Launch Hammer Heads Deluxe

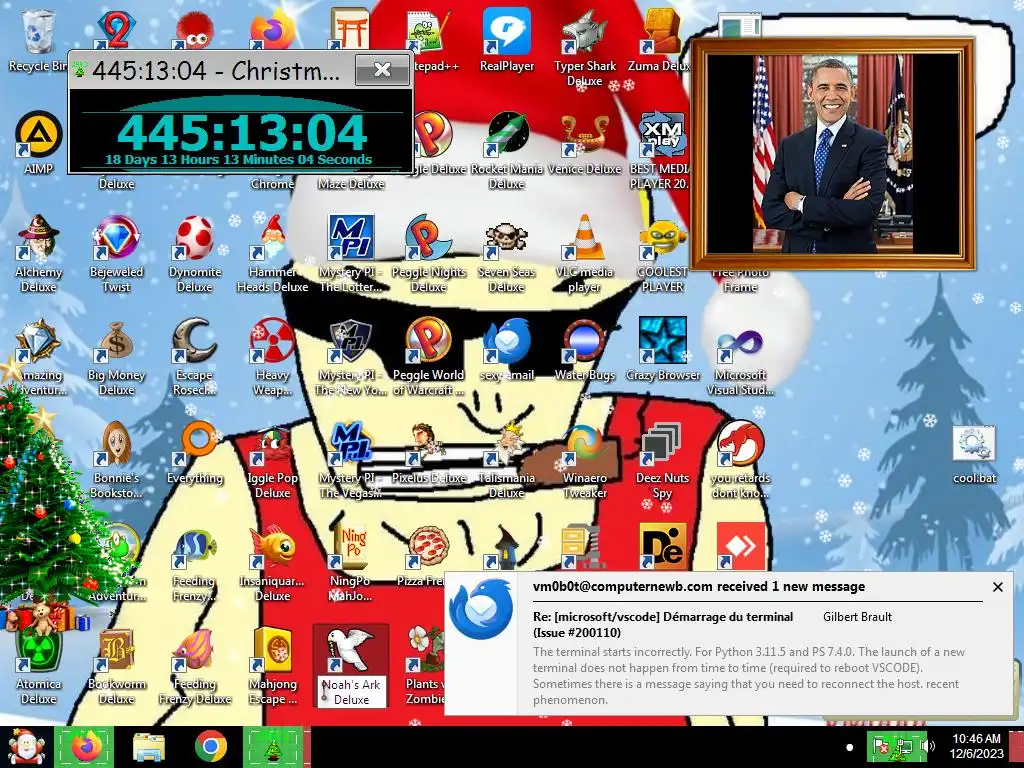click(x=272, y=253)
